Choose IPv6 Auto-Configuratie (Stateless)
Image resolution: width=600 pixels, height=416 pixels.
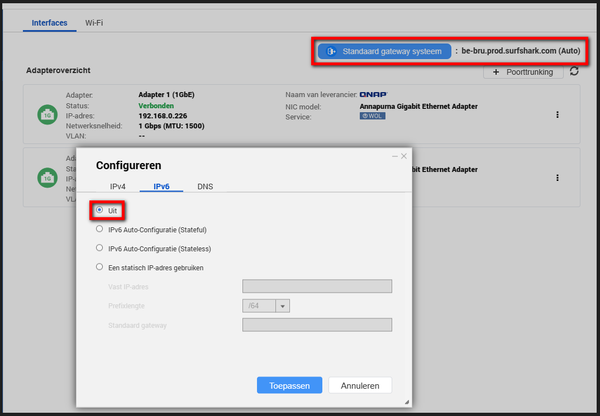(99, 247)
